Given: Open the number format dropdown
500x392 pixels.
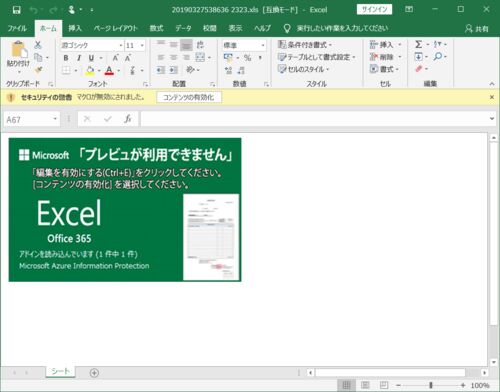Looking at the screenshot, I should point(263,45).
